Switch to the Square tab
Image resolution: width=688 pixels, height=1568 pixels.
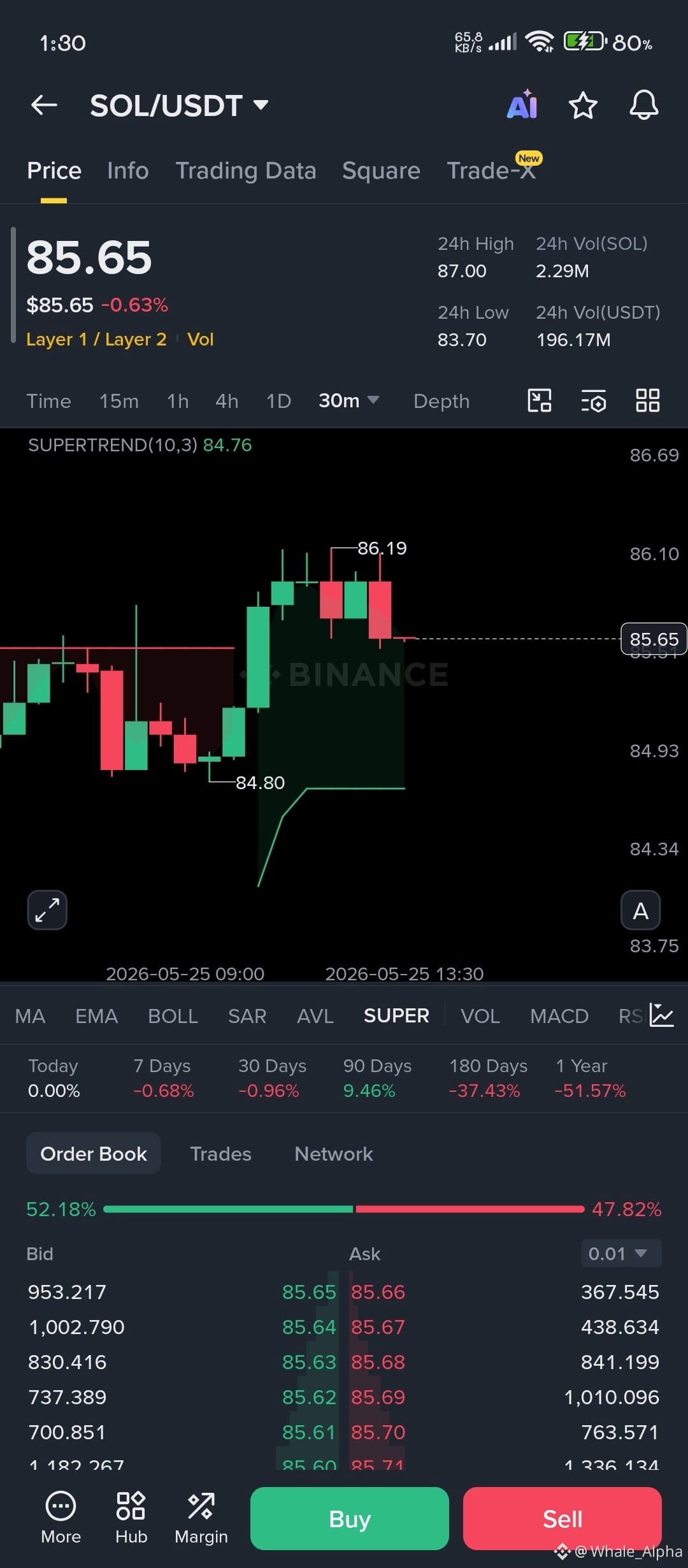click(381, 171)
